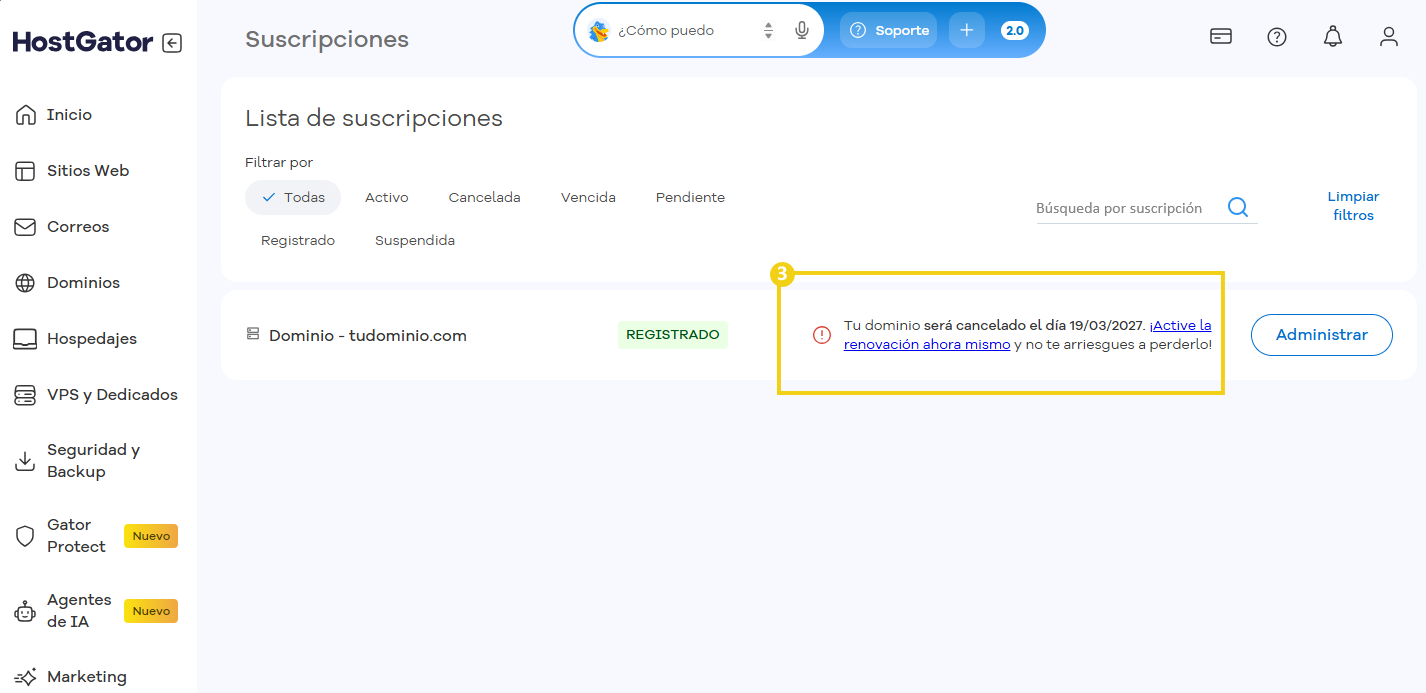Click the 2.0 version badge
Screen dimensions: 1426x693
coord(1015,31)
